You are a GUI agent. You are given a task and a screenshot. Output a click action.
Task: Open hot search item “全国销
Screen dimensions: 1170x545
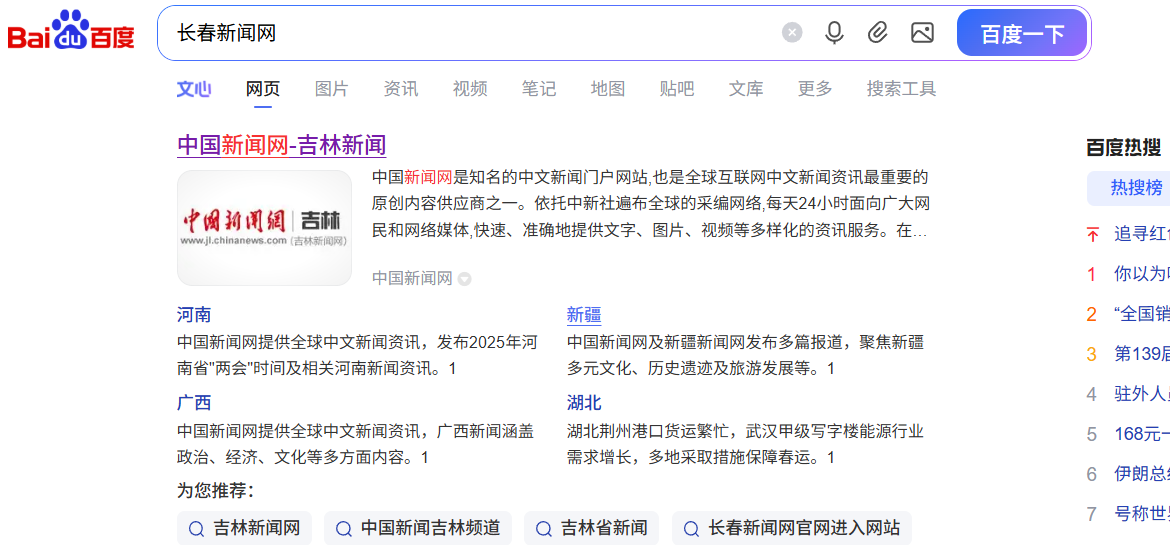[1142, 314]
